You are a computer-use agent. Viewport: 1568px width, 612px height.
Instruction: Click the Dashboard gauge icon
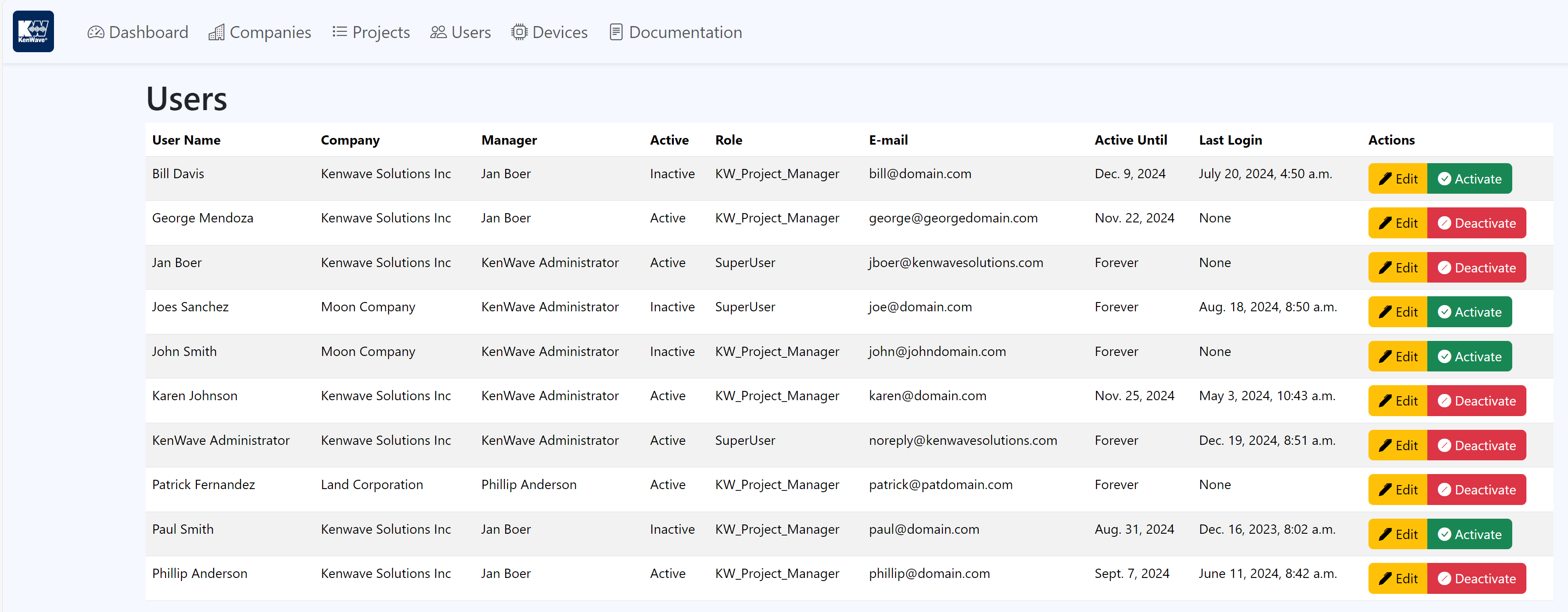pos(96,32)
